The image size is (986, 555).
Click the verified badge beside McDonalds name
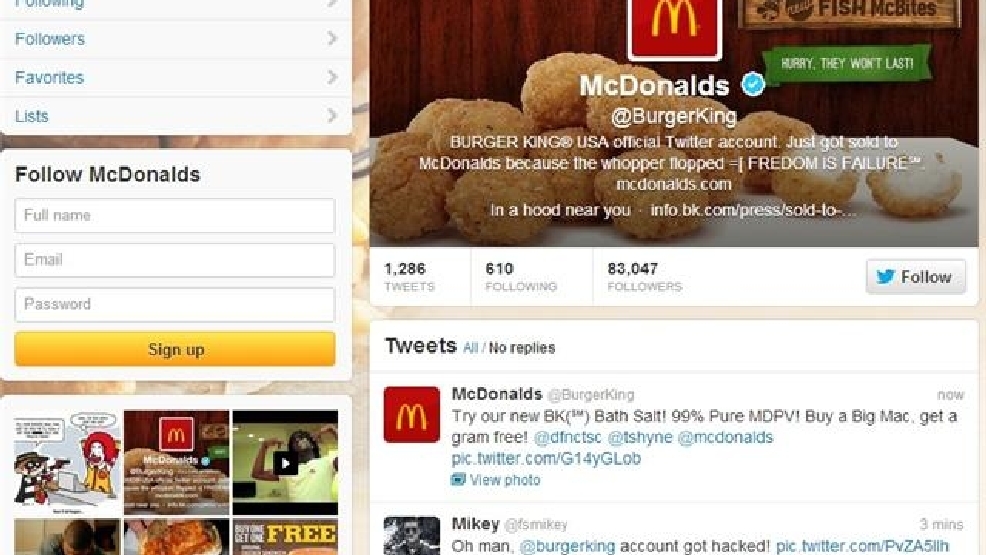(753, 84)
